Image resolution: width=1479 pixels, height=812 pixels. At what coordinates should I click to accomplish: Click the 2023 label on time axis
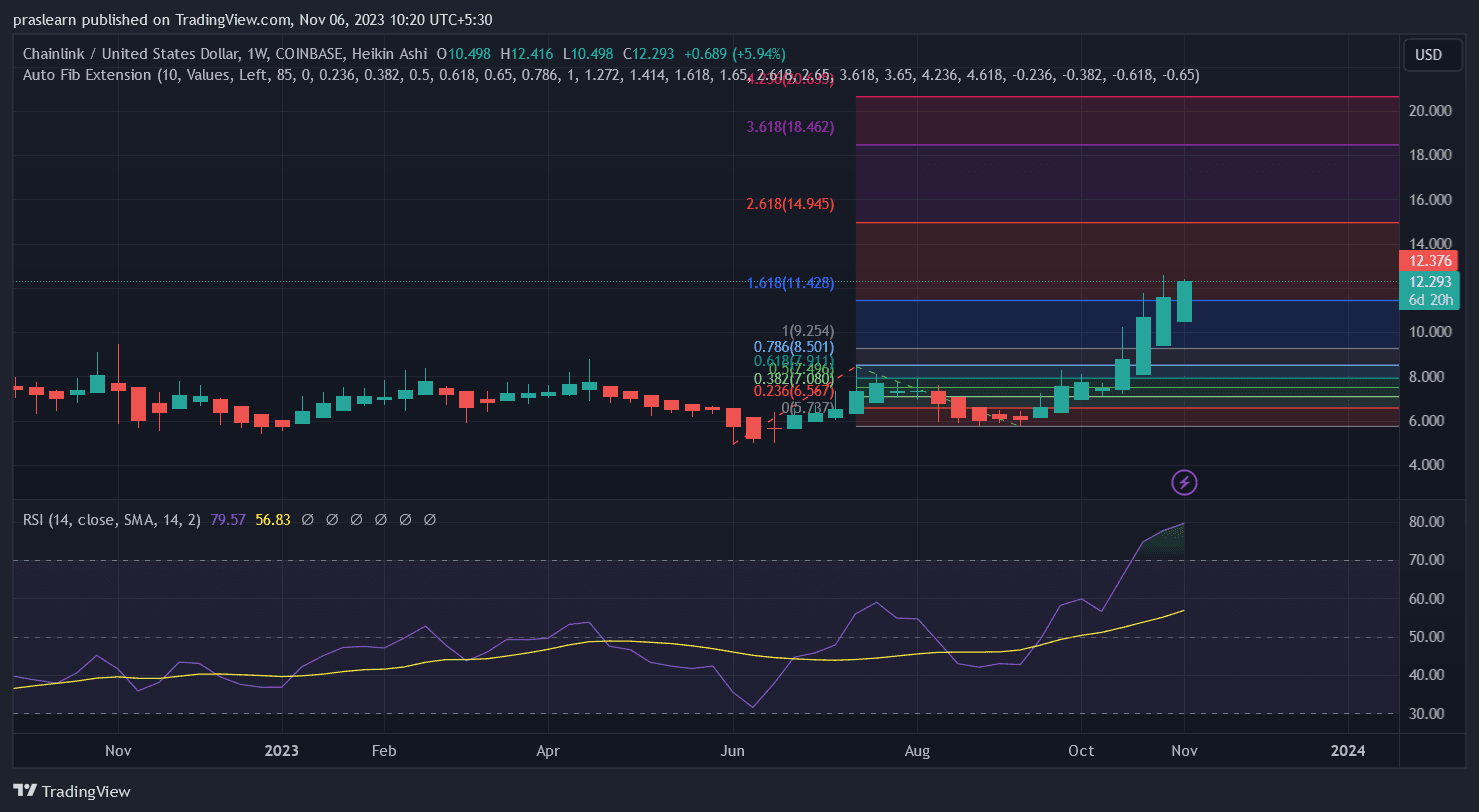point(282,750)
